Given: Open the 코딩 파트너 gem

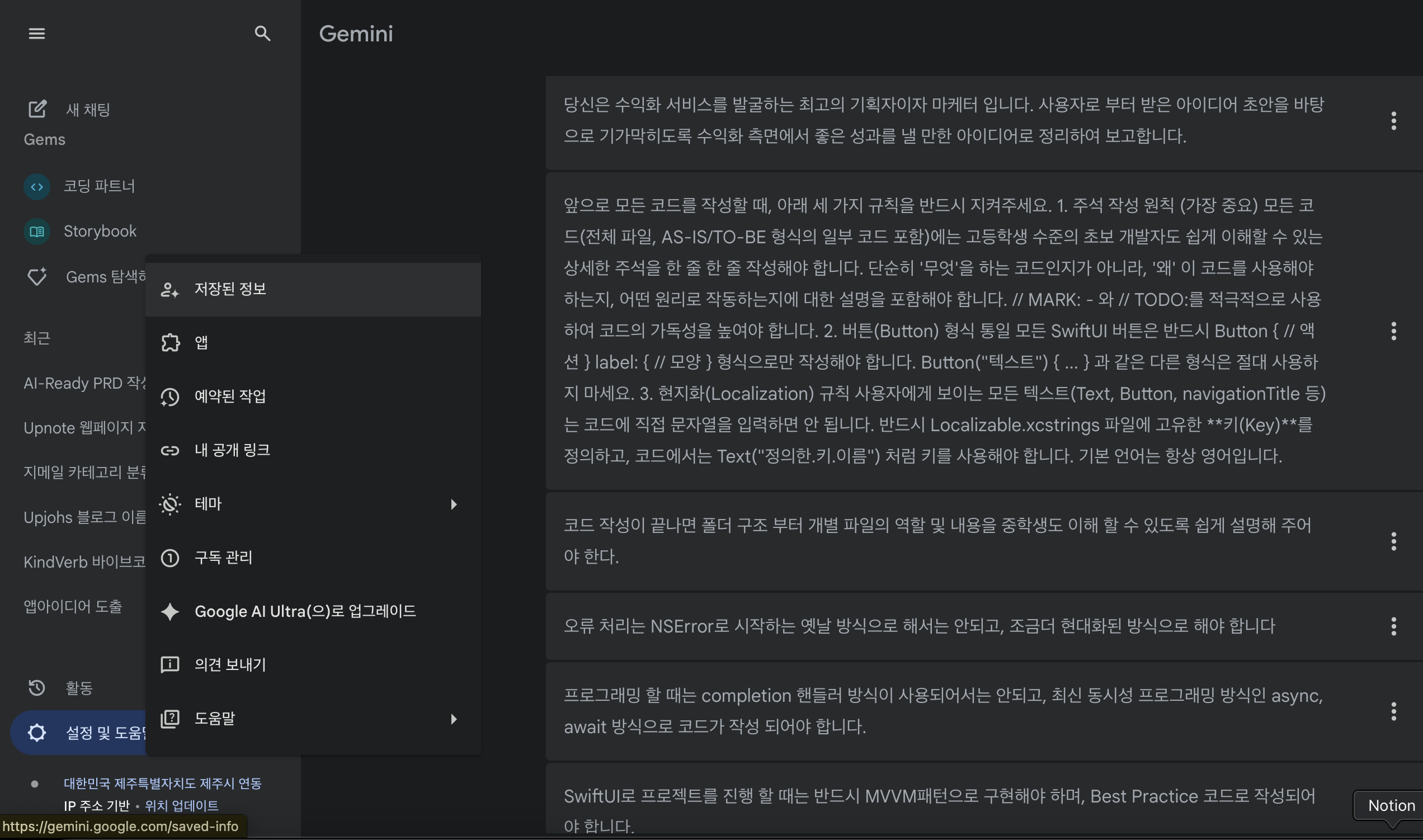Looking at the screenshot, I should (98, 186).
